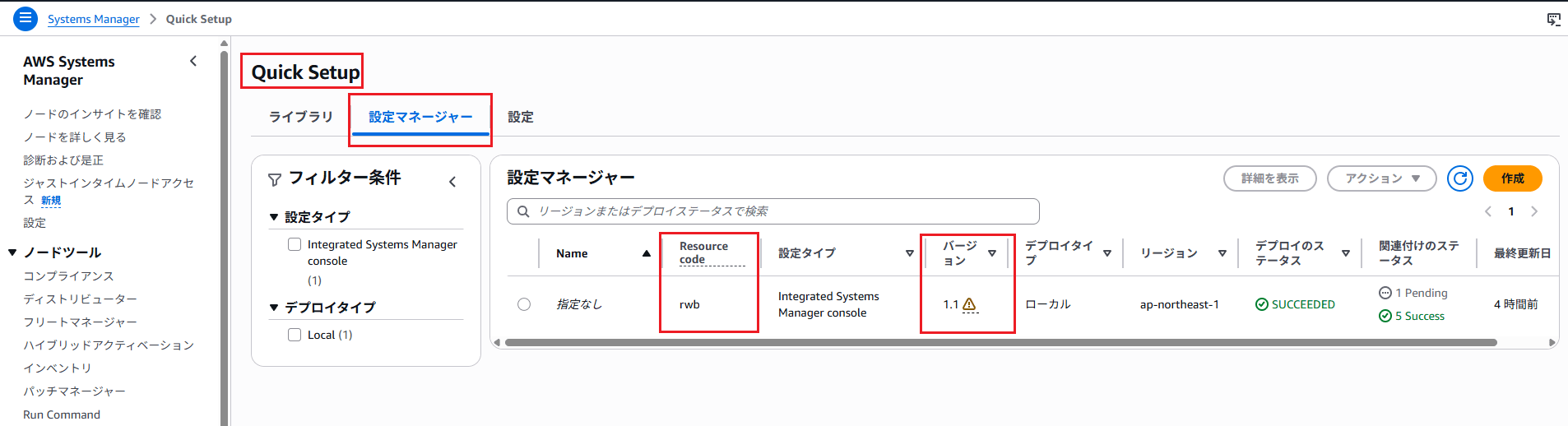Click the filter funnel icon
Viewport: 1568px width, 426px height.
pos(275,179)
